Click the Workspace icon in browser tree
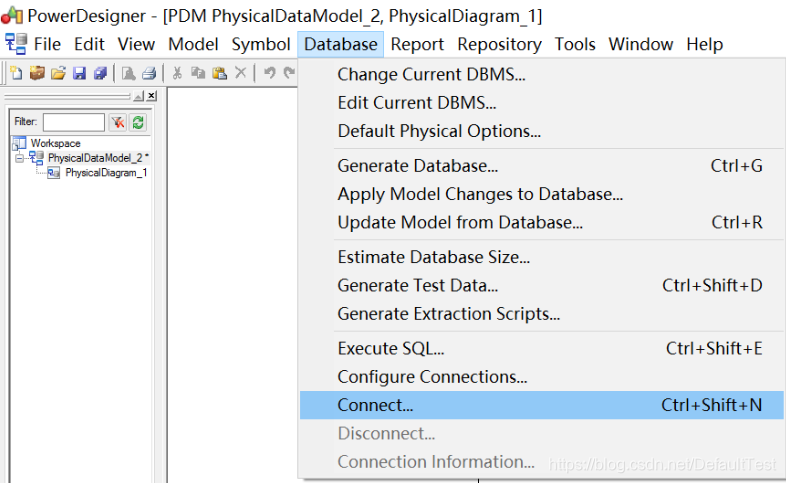 coord(19,143)
